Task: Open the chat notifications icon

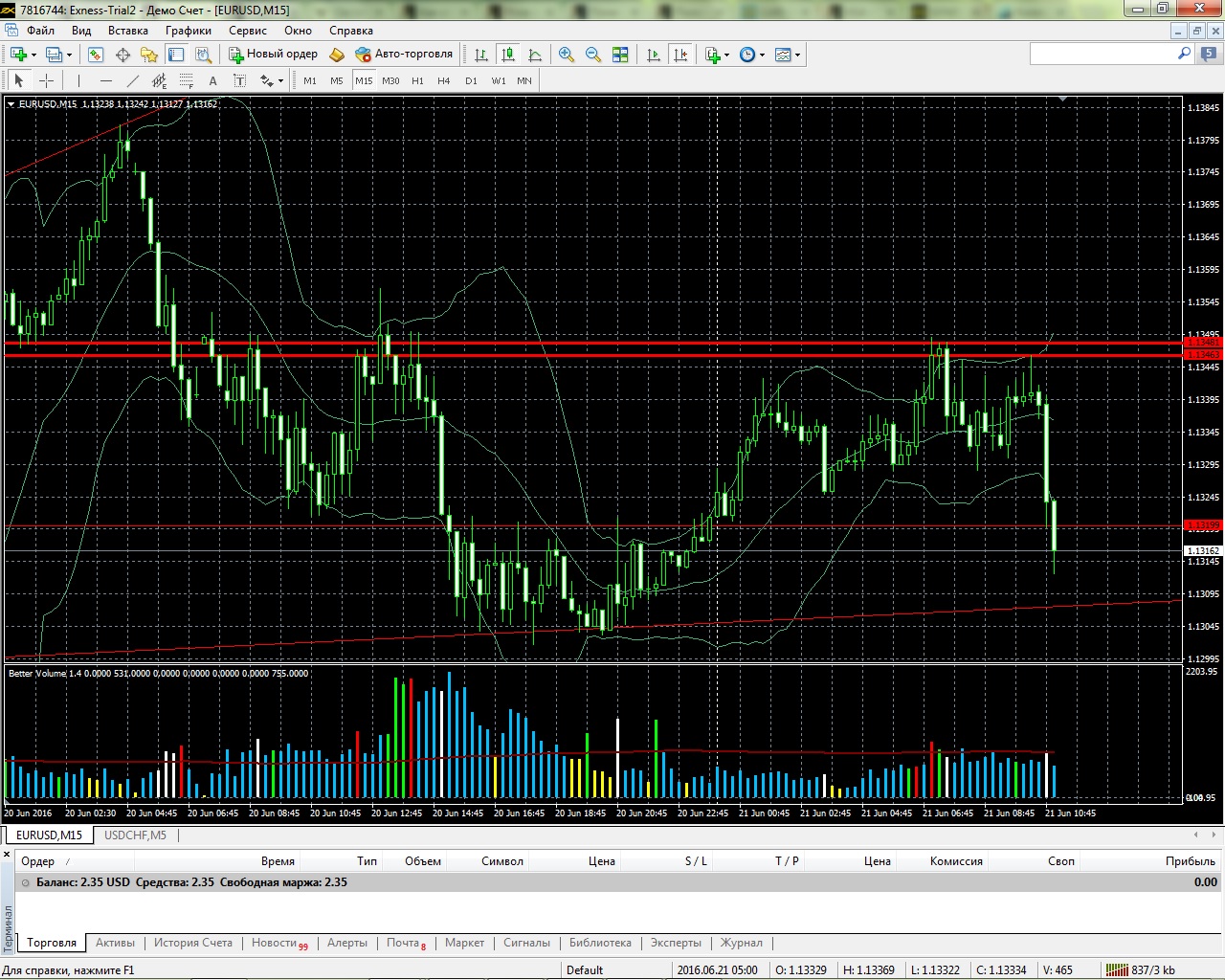Action: [1209, 55]
